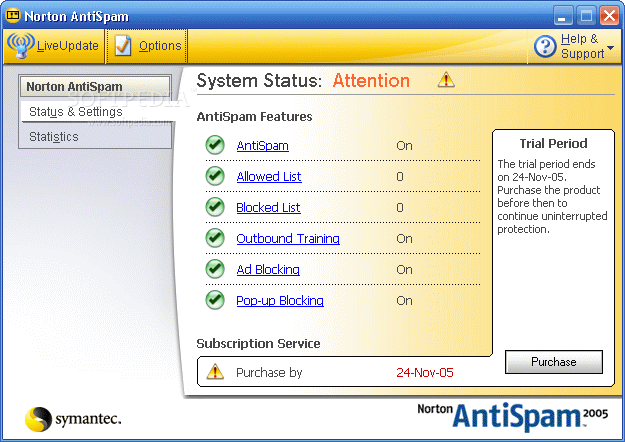Click the Purchase button
This screenshot has width=625, height=442.
[x=554, y=362]
